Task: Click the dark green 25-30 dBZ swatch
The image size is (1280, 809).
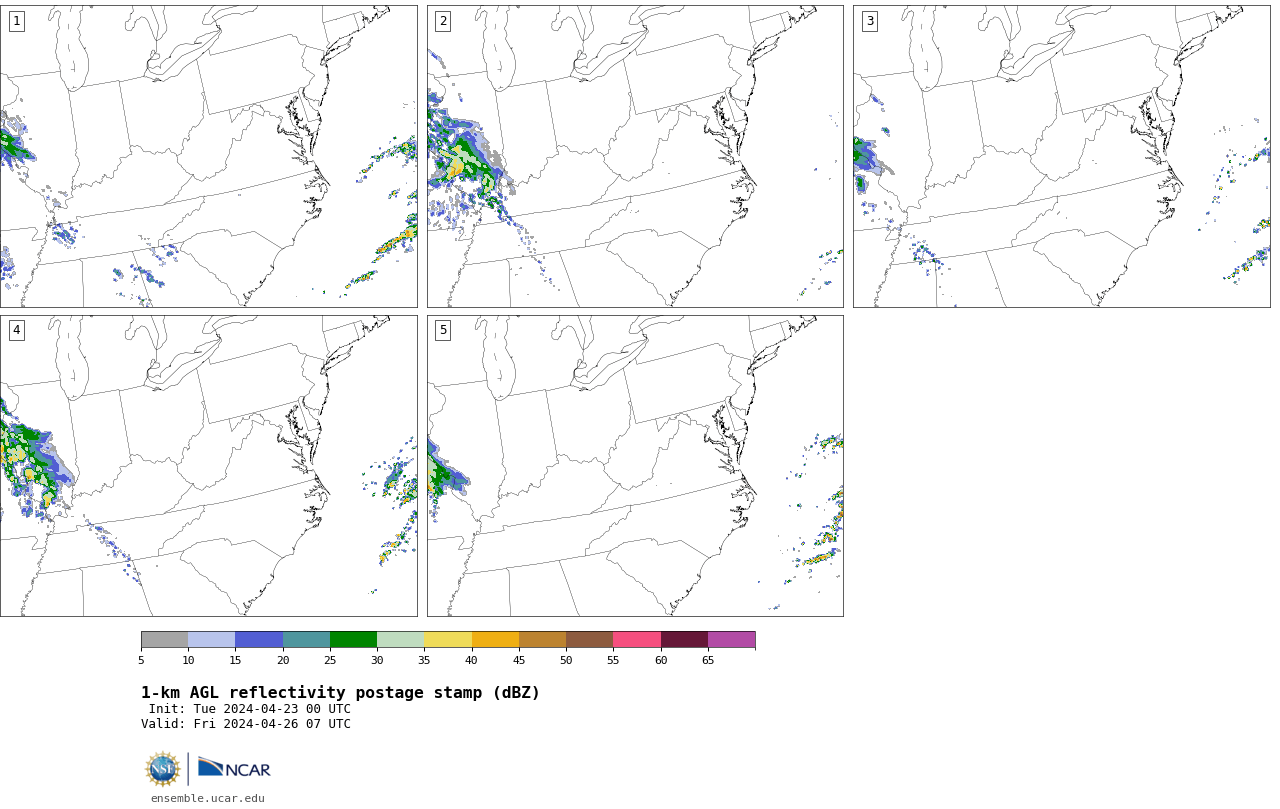Action: pos(353,640)
